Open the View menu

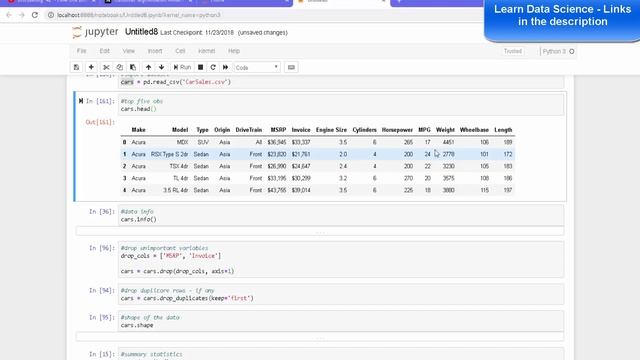coord(129,51)
